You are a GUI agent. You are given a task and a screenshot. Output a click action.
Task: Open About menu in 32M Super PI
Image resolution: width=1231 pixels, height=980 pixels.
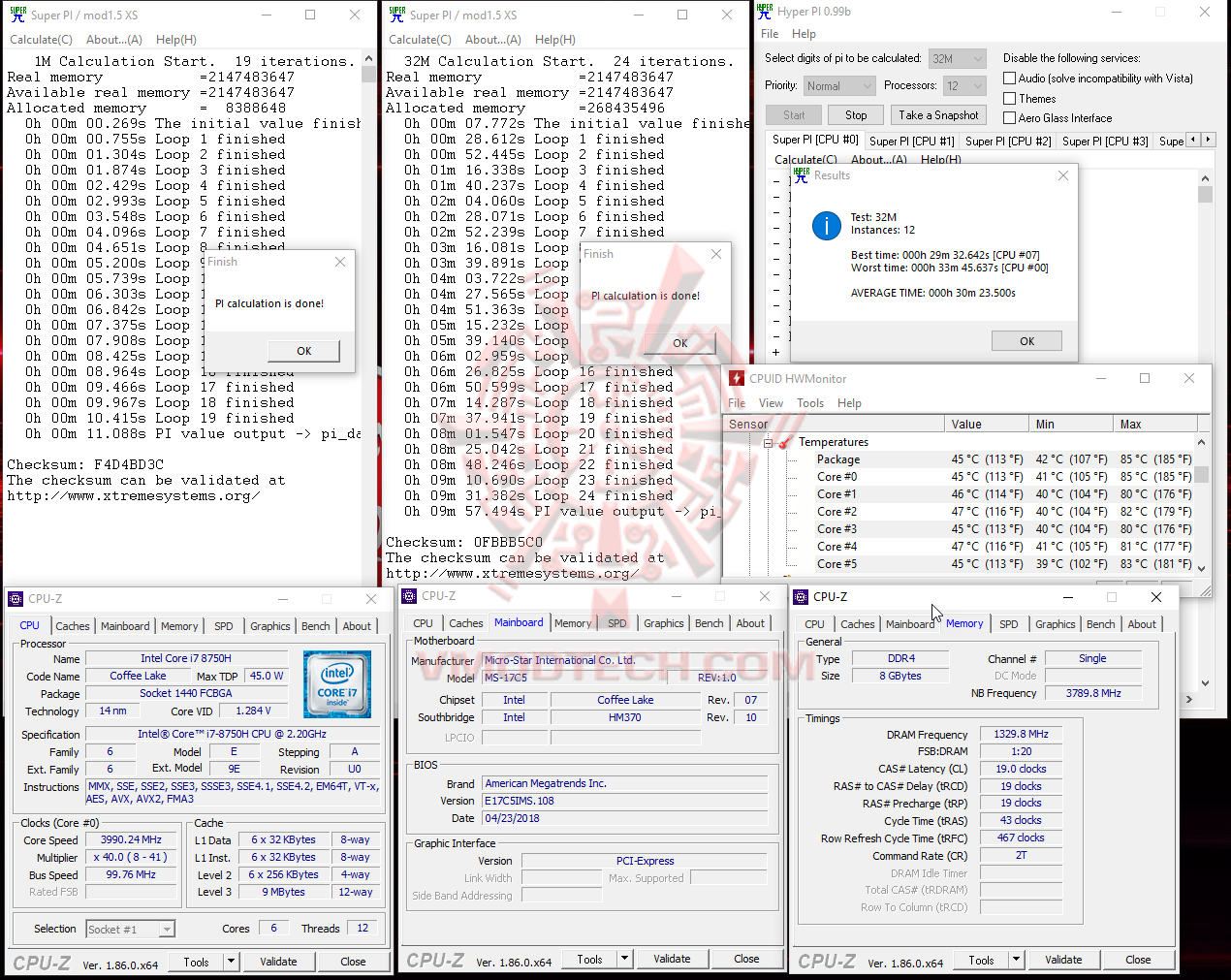493,40
